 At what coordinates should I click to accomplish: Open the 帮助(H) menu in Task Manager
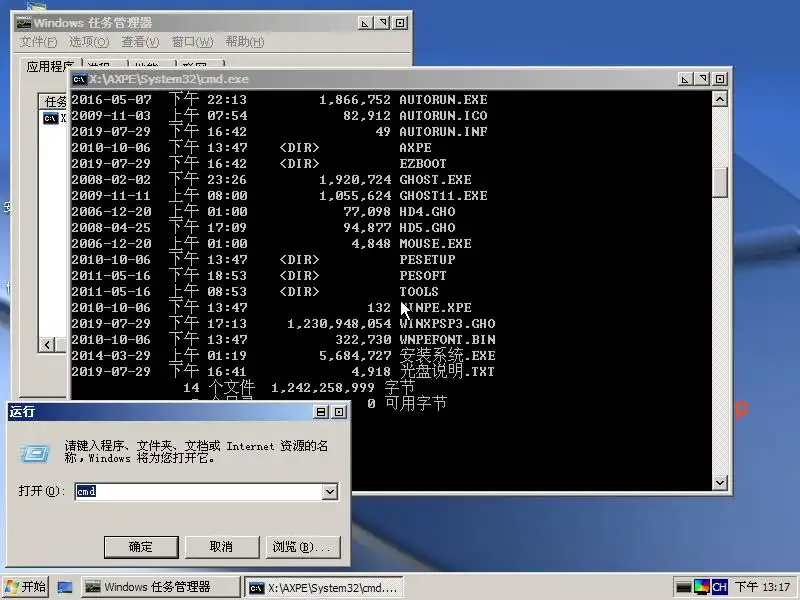(245, 42)
